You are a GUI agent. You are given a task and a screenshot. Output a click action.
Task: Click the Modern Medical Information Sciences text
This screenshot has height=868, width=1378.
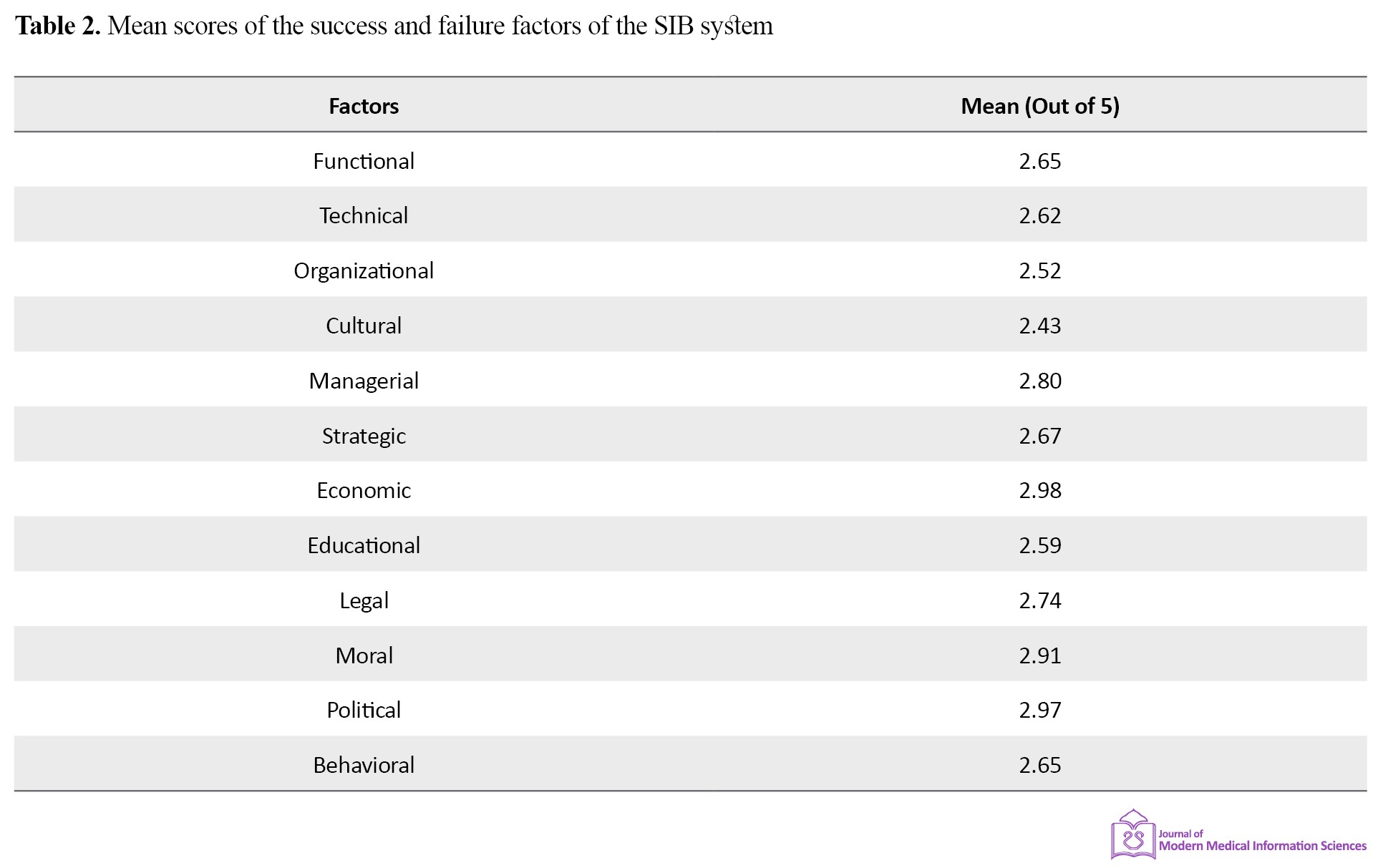point(1262,846)
